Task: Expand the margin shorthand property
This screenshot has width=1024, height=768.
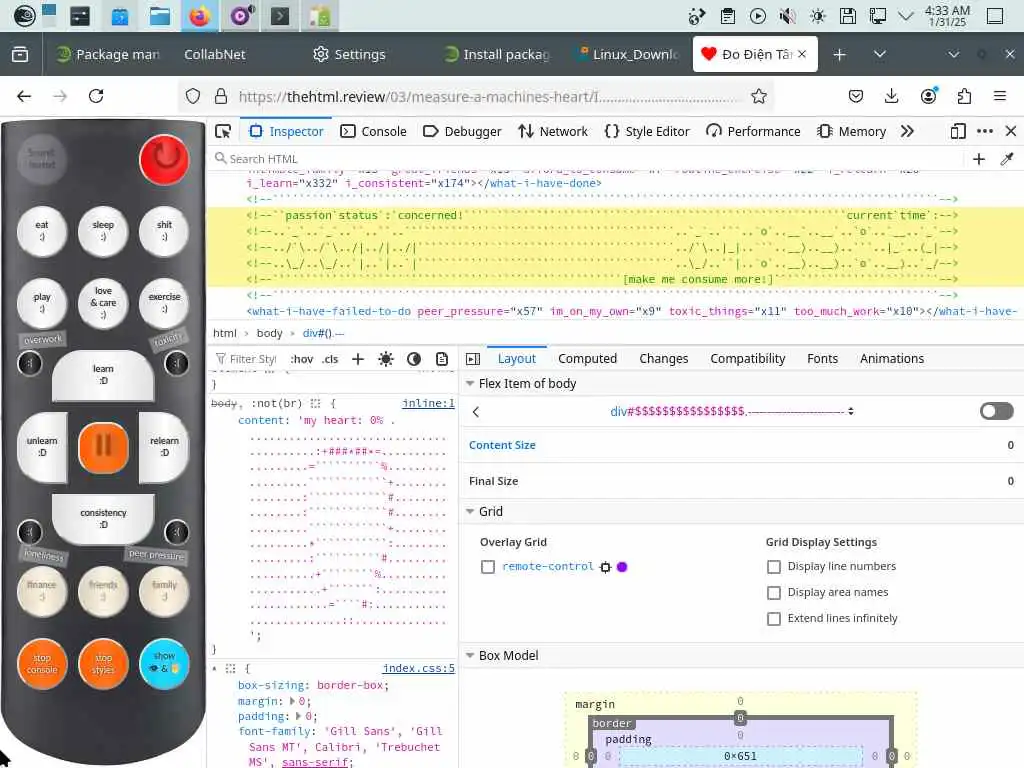Action: click(x=293, y=701)
